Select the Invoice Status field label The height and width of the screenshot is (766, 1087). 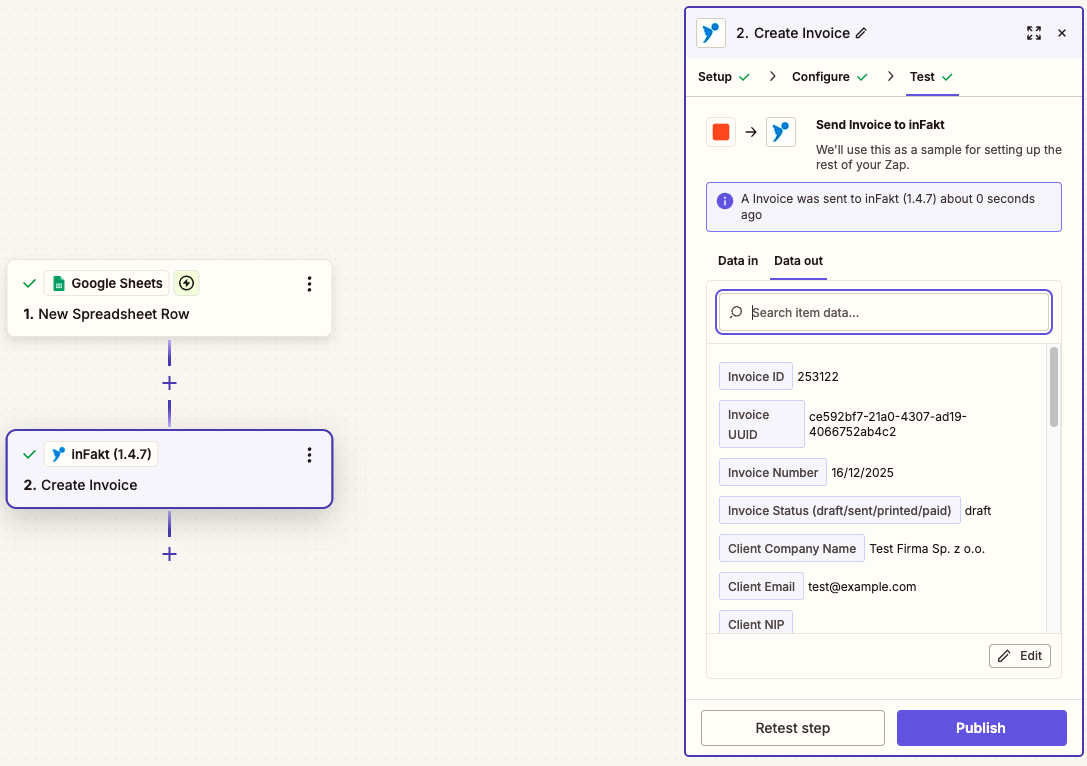tap(840, 511)
